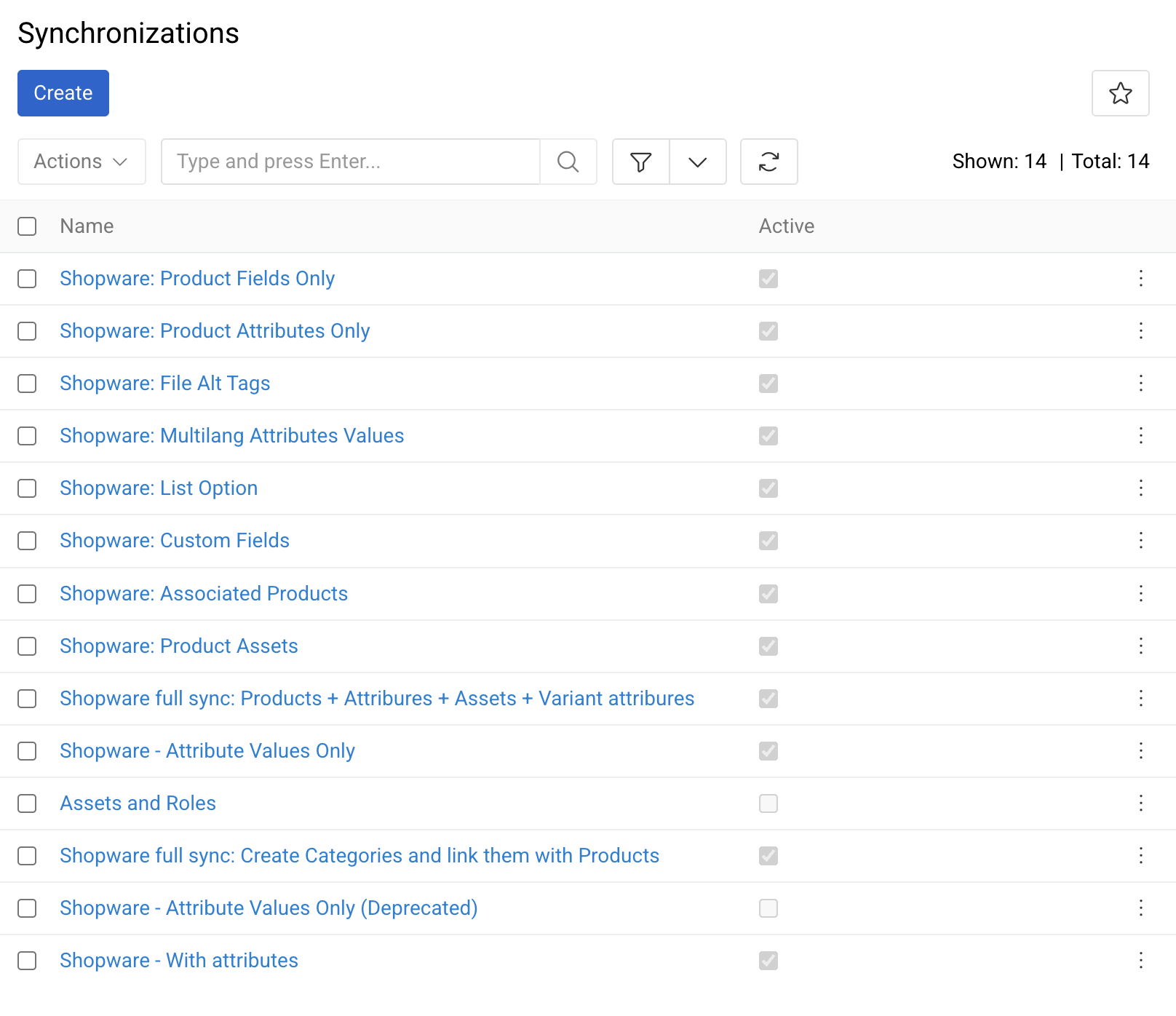Open row menu for Shopware - With attributes
This screenshot has width=1176, height=1016.
point(1140,961)
